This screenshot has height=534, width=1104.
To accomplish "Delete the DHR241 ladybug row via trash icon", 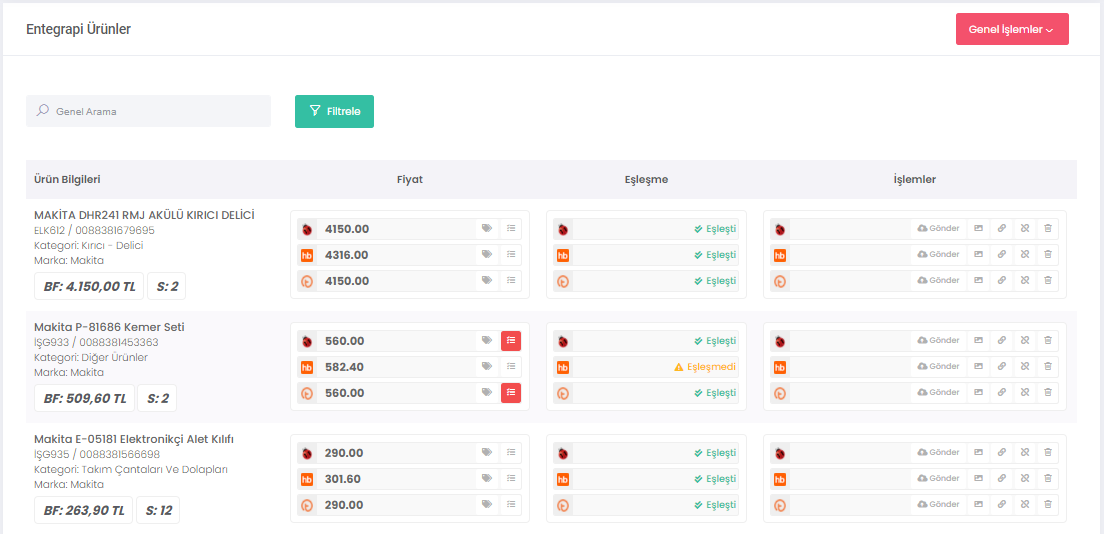I will (1048, 229).
